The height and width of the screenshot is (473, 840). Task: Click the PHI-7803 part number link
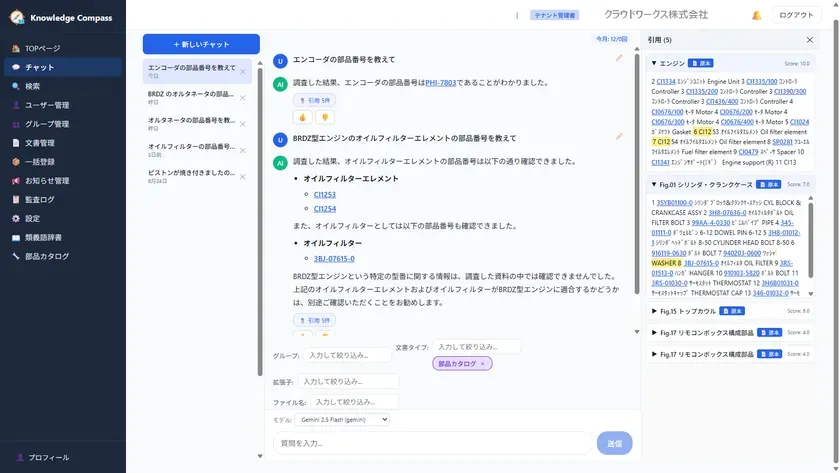[x=440, y=82]
